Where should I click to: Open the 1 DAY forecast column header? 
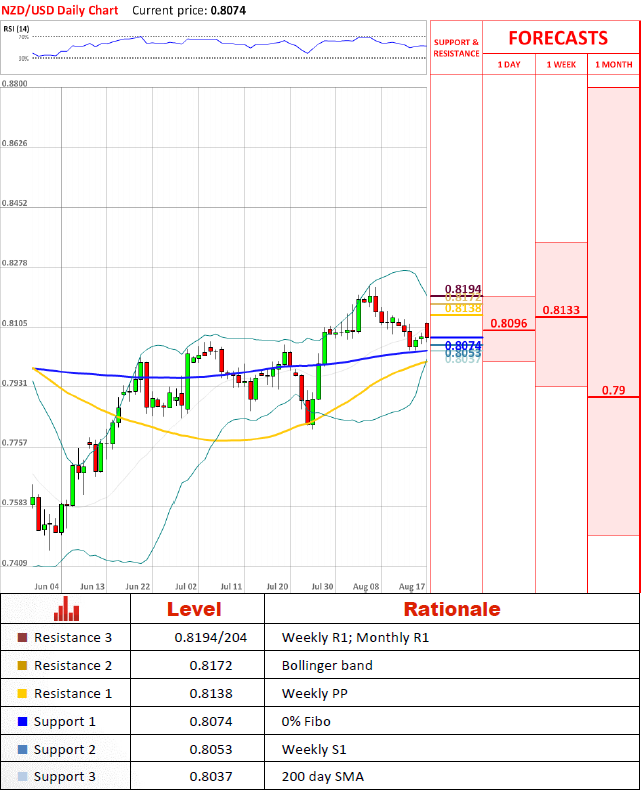(508, 64)
